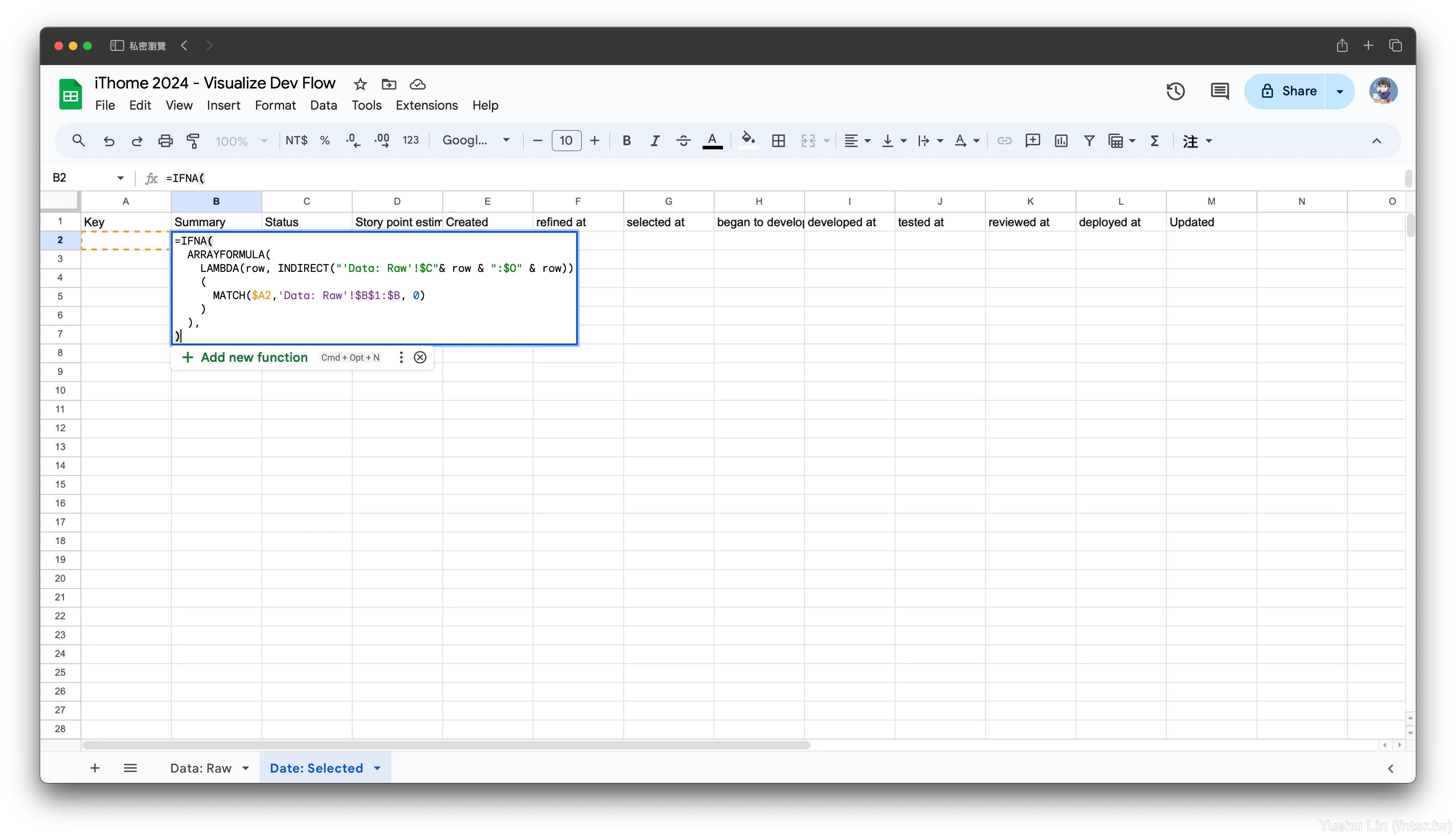The image size is (1456, 836).
Task: Decrease decimal places
Action: [353, 141]
